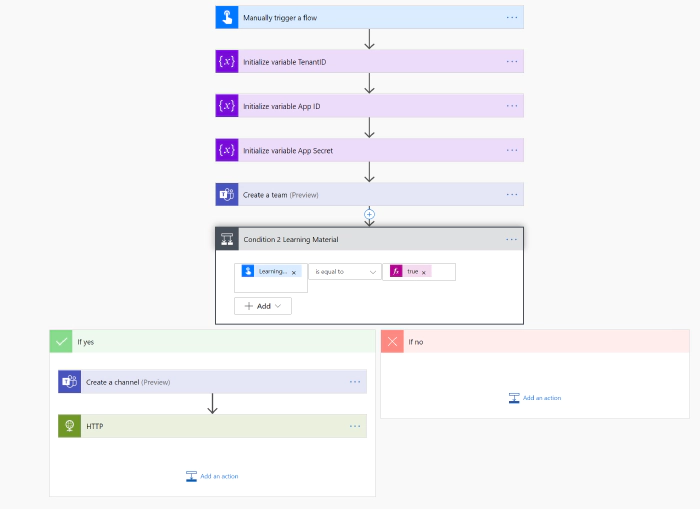700x509 pixels.
Task: Select the Initialize variable TenantID icon
Action: (227, 62)
